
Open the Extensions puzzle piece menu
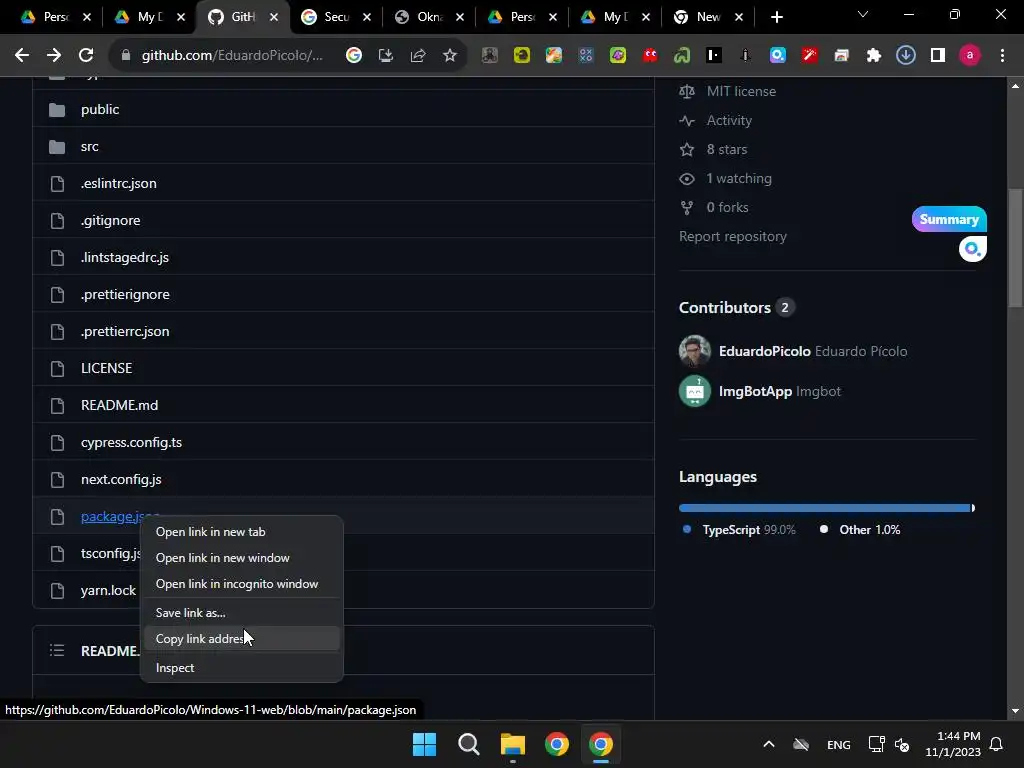point(874,56)
